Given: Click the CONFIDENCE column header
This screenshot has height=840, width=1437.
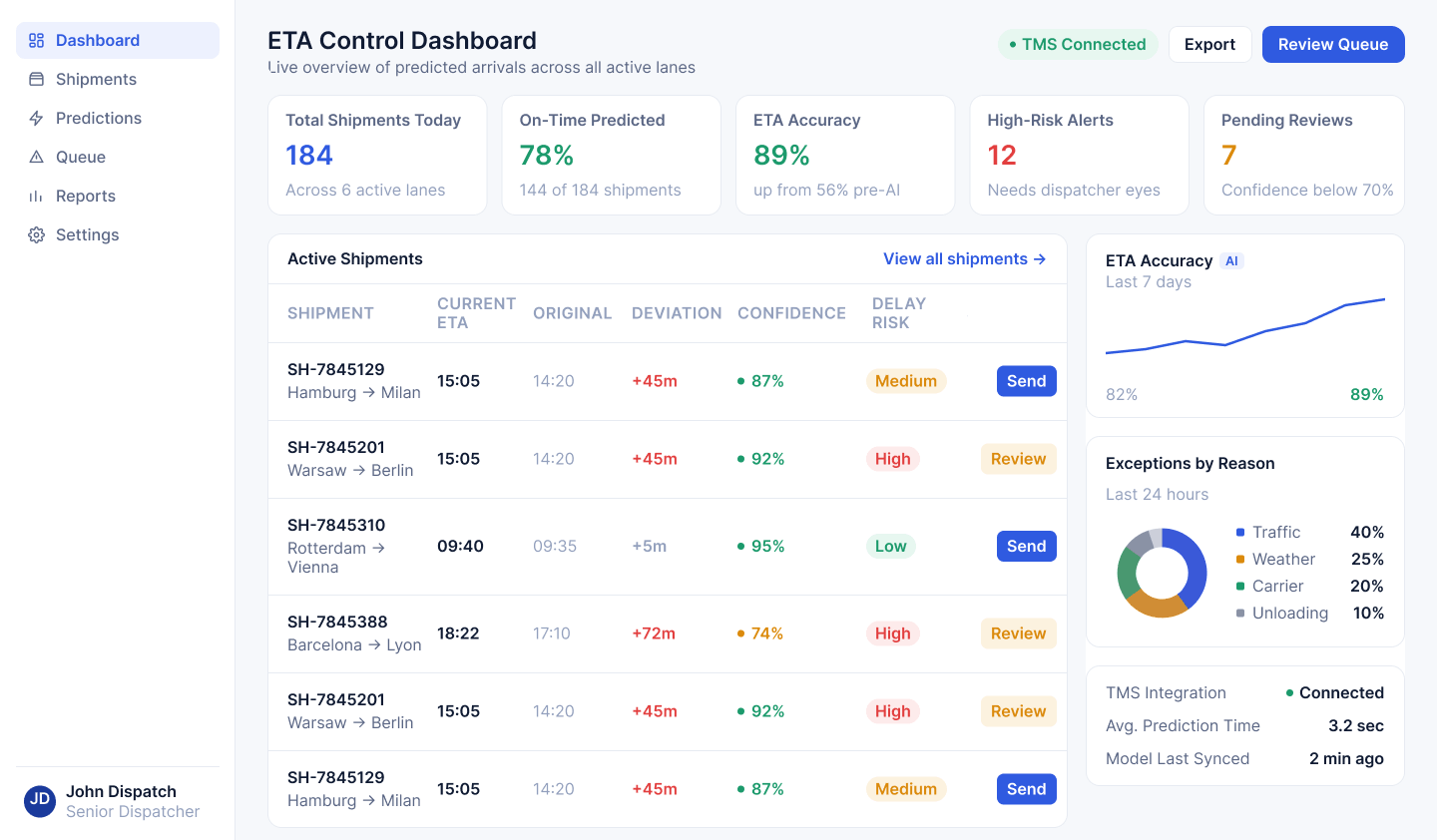Looking at the screenshot, I should click(x=791, y=313).
